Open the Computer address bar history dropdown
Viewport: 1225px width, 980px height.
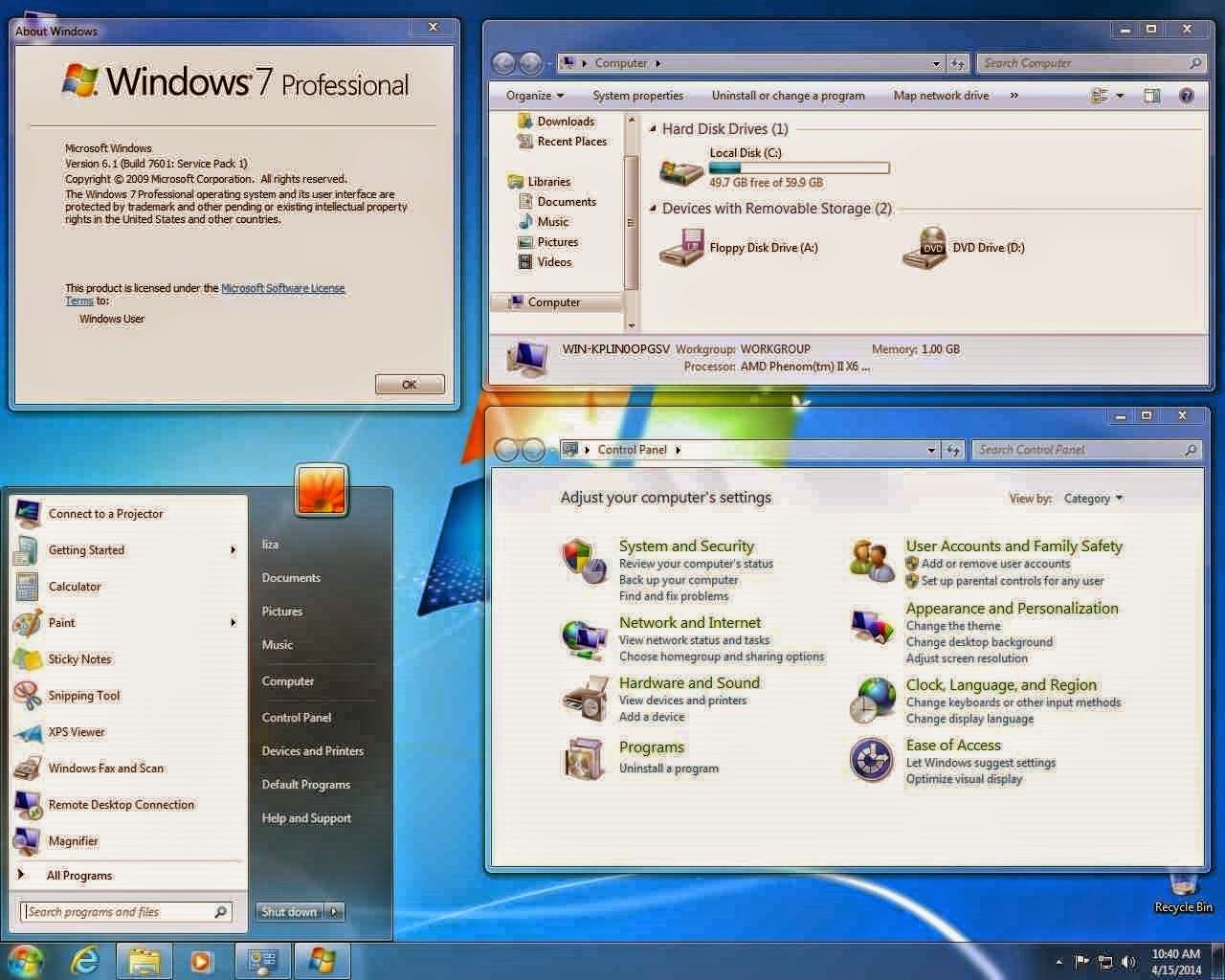[x=936, y=63]
